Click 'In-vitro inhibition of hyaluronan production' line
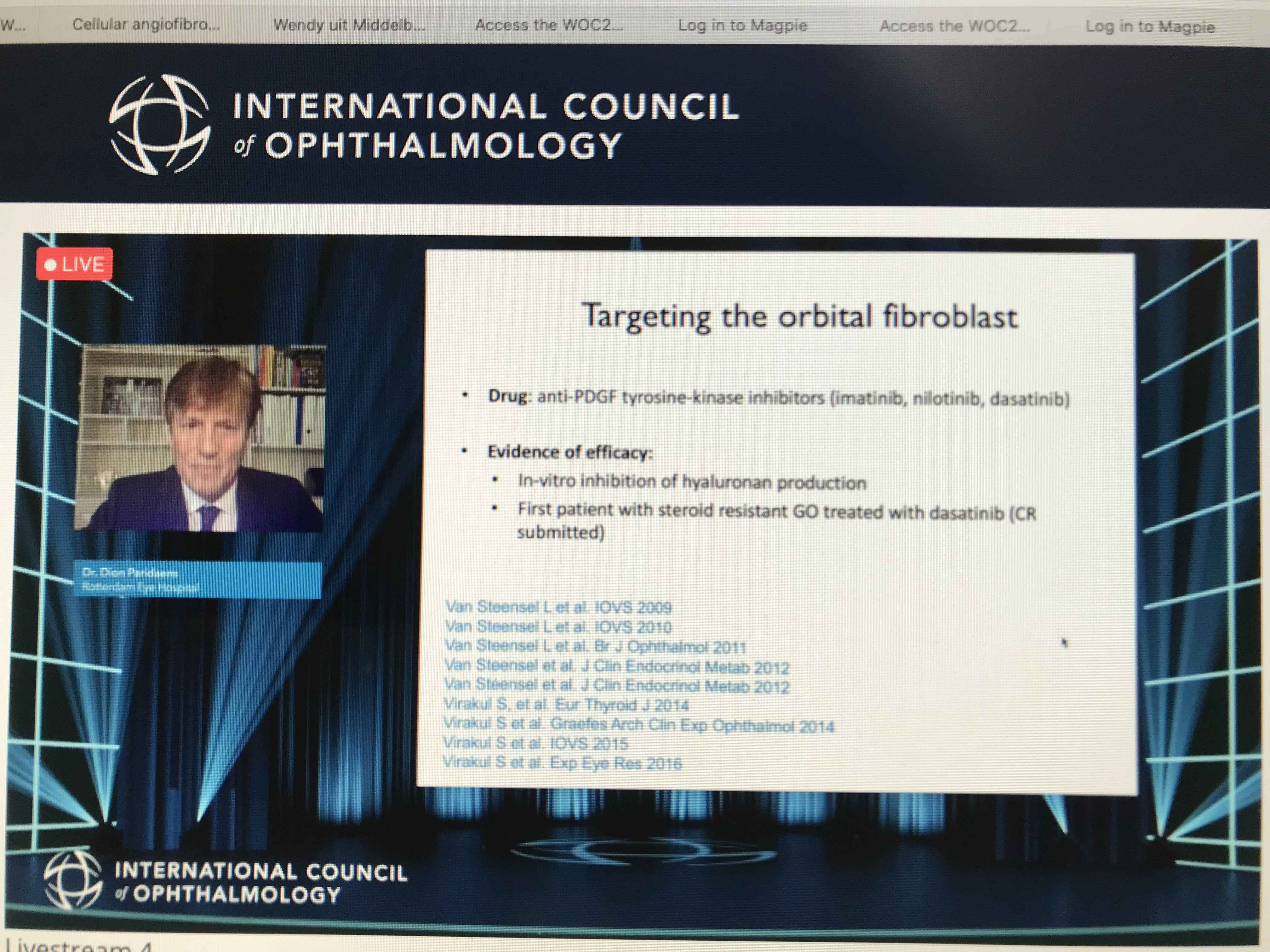Screen dimensions: 1270x952 692,481
